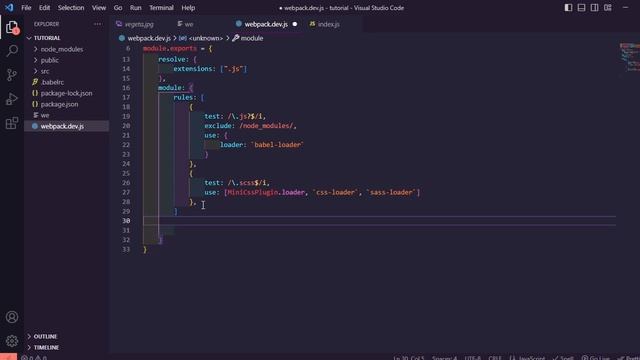Toggle the secondary side bar layout button

click(x=594, y=7)
